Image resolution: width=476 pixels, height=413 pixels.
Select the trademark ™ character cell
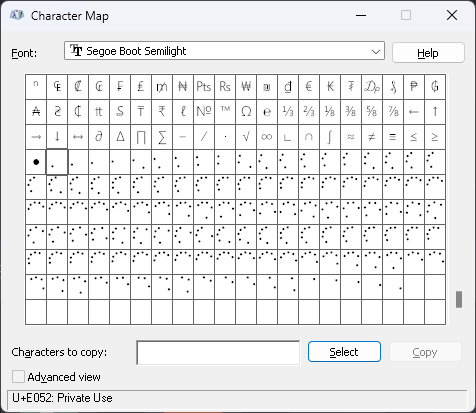(225, 112)
